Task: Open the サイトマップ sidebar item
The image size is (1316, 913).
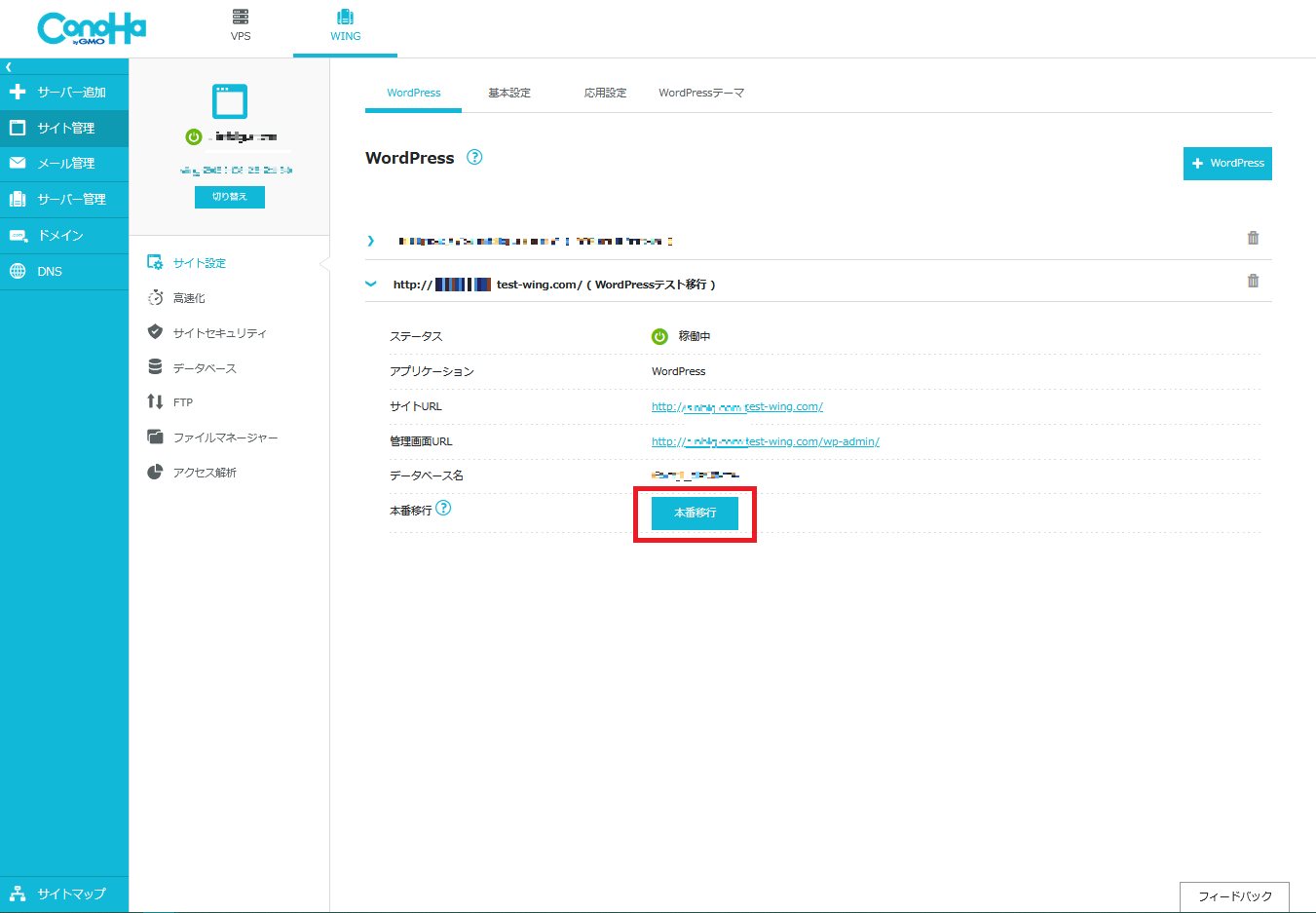Action: [64, 894]
